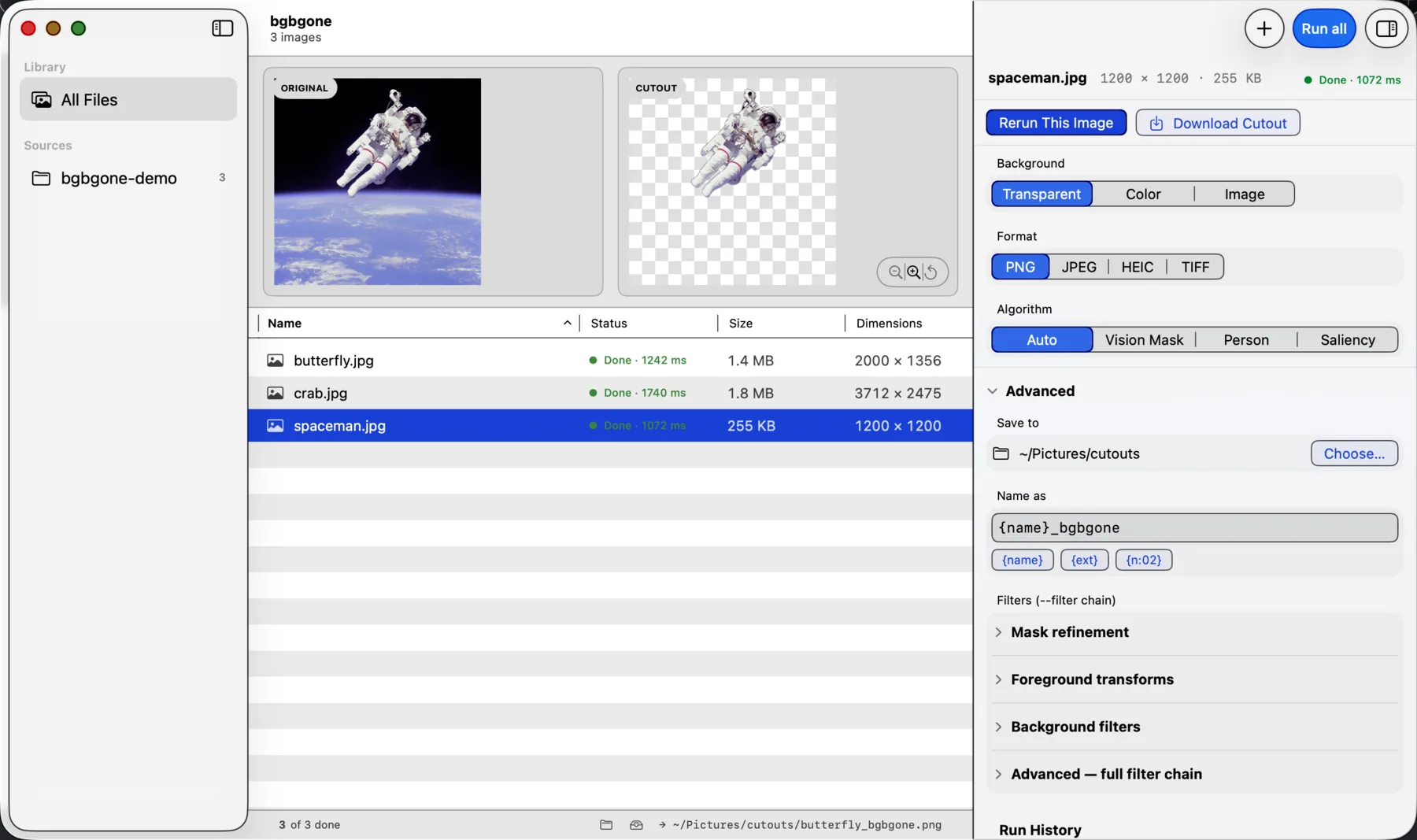Image resolution: width=1417 pixels, height=840 pixels.
Task: Click the Run History heading
Action: click(1040, 830)
